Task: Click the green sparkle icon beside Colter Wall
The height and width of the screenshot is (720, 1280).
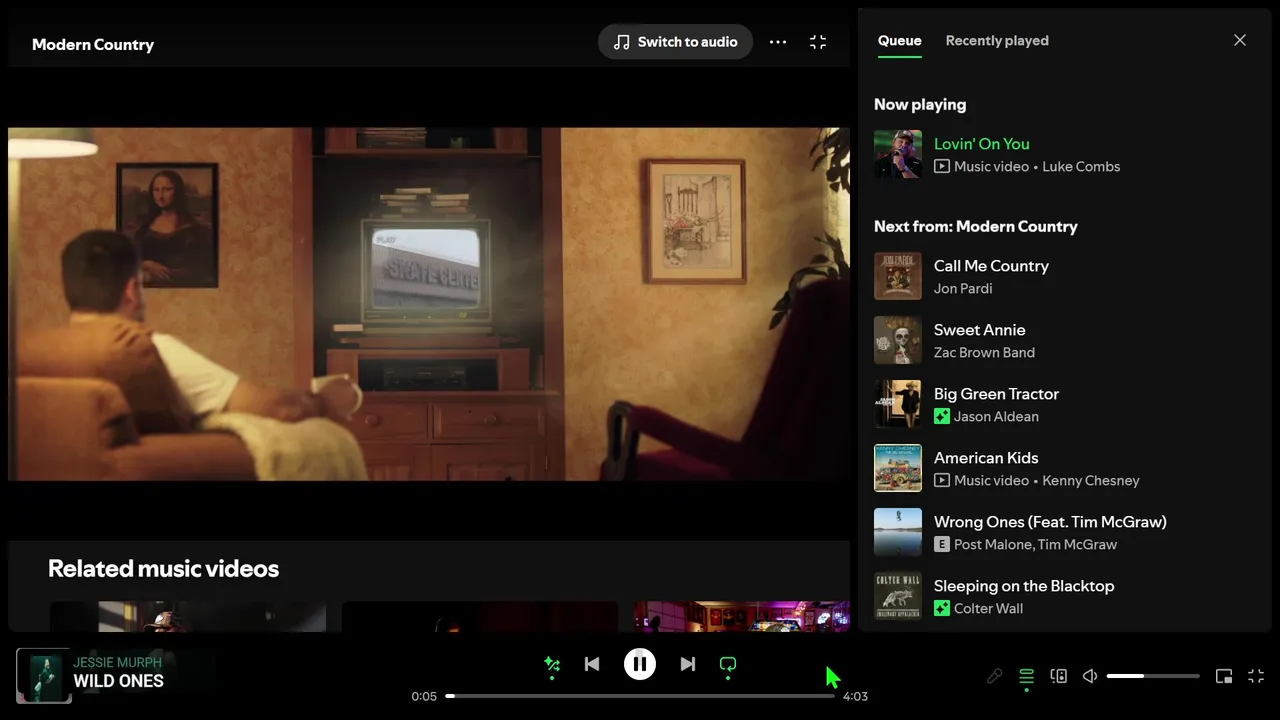Action: 942,609
